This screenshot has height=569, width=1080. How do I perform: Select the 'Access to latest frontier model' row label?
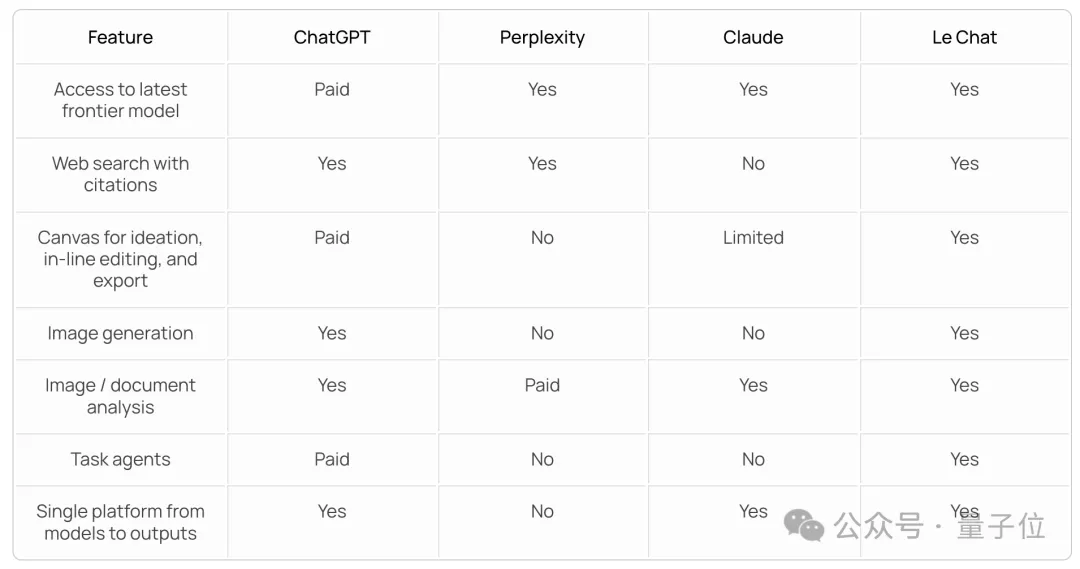click(x=120, y=100)
